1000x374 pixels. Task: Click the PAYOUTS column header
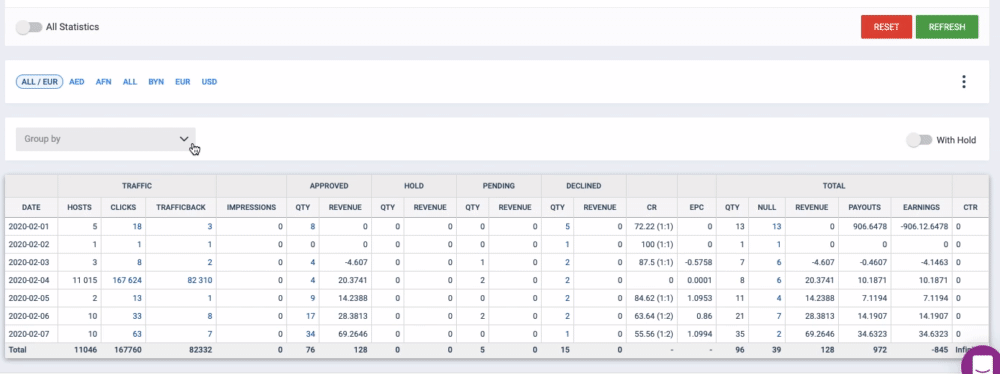[x=865, y=207]
